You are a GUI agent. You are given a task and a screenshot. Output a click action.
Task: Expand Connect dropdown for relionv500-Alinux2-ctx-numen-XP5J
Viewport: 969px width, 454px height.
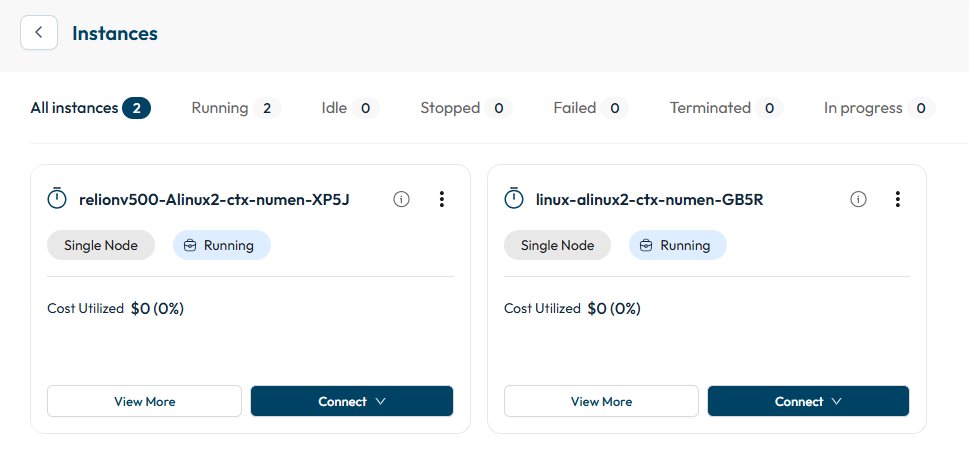352,401
